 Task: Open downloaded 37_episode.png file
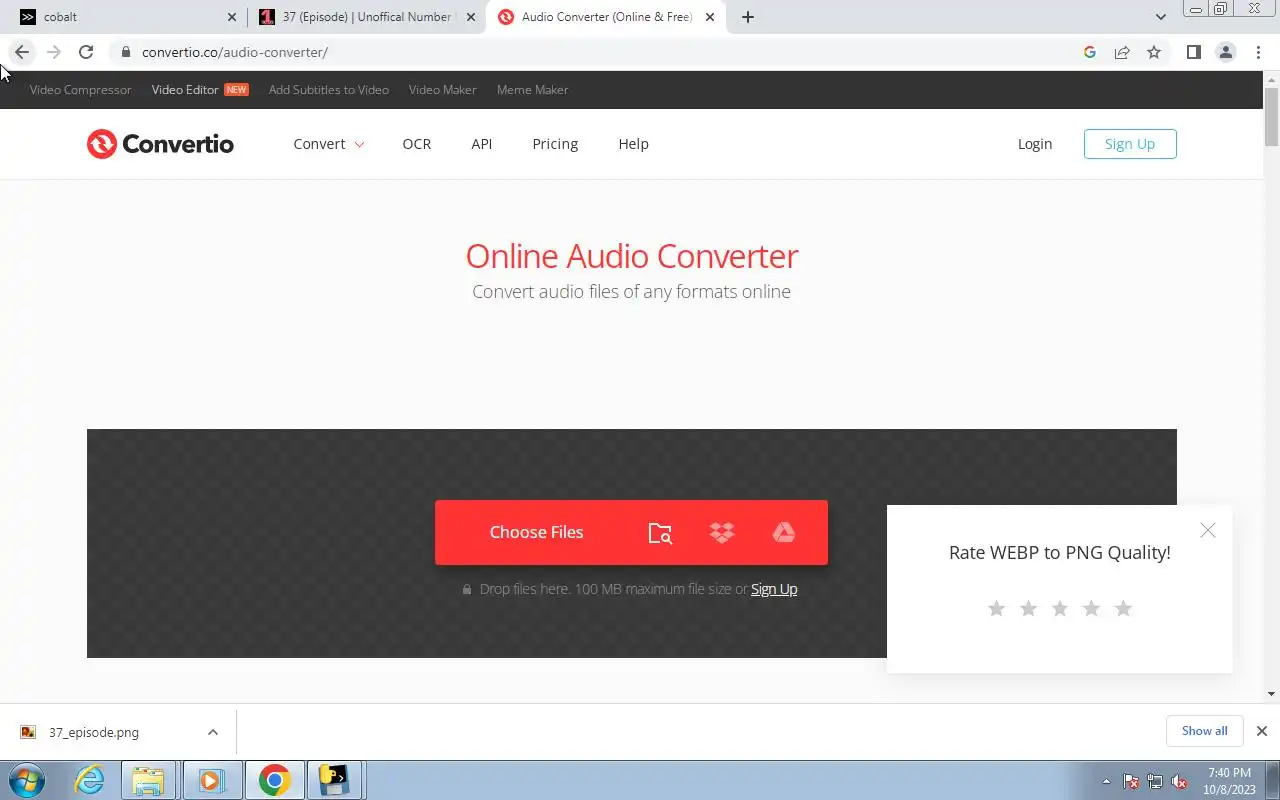pyautogui.click(x=94, y=732)
